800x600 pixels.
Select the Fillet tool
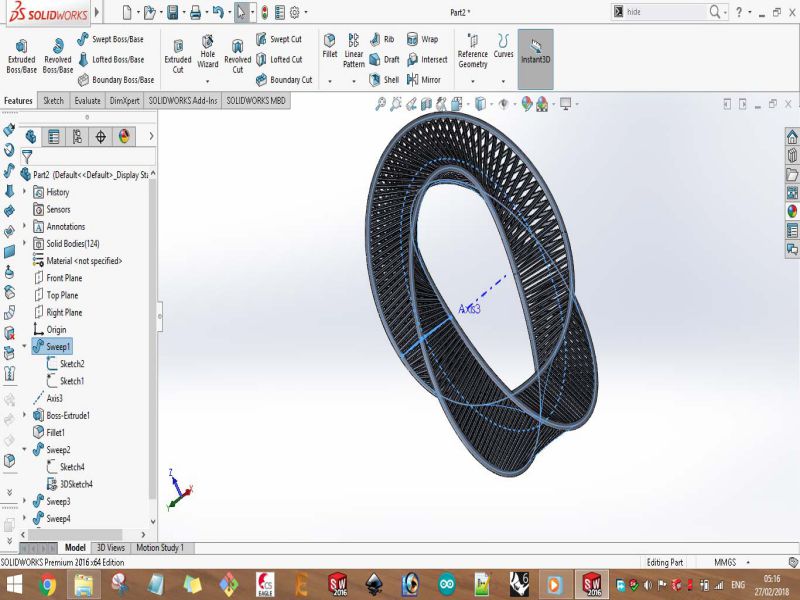click(x=330, y=46)
